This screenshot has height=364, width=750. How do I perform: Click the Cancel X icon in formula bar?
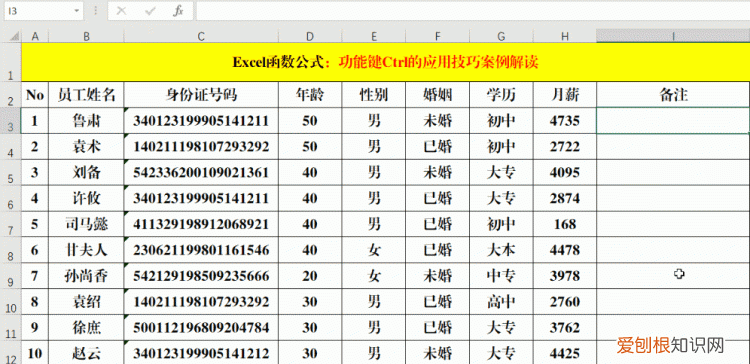[x=121, y=11]
